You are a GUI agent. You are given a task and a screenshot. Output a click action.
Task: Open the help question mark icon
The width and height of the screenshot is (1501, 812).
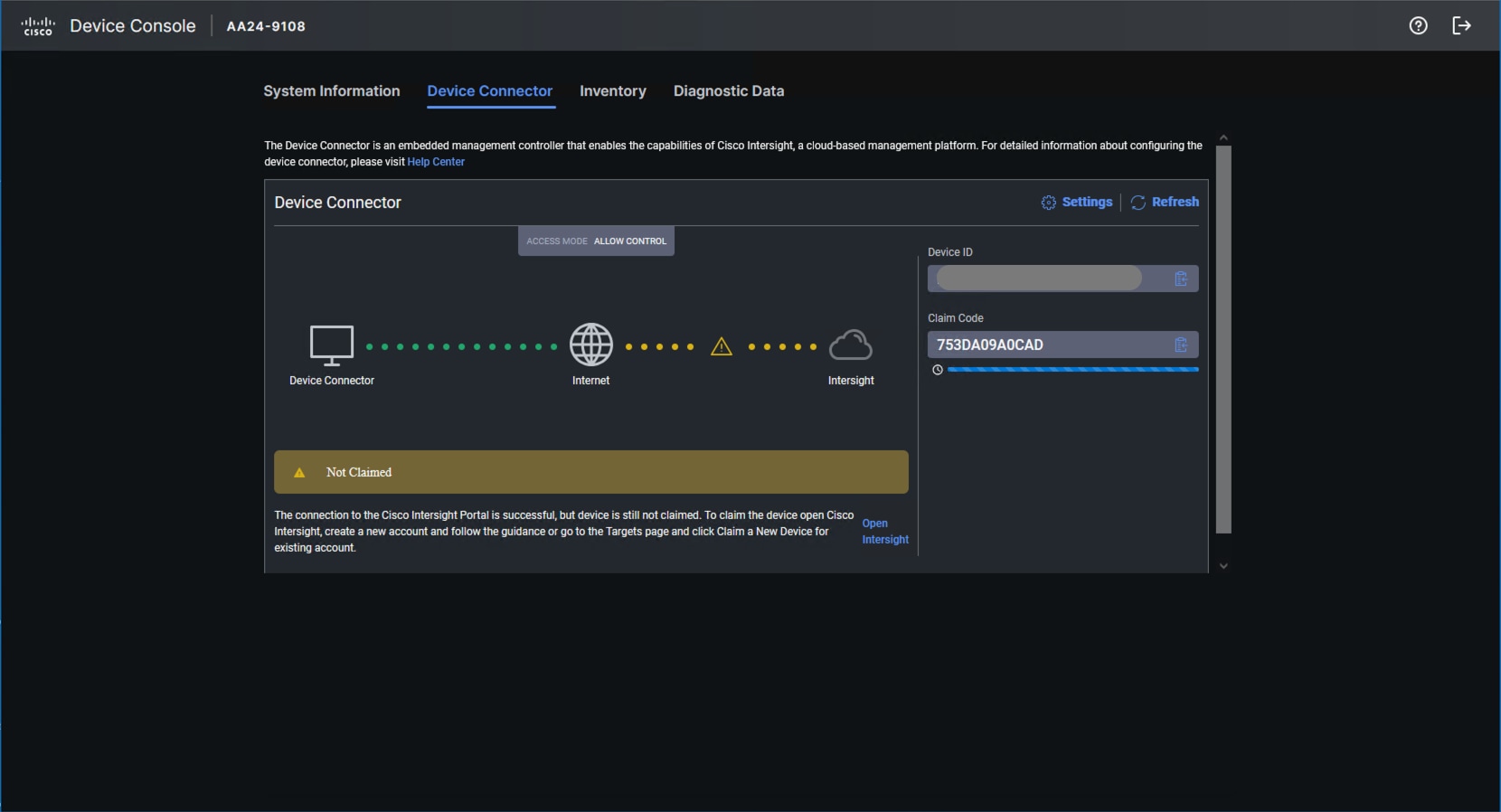pyautogui.click(x=1419, y=25)
